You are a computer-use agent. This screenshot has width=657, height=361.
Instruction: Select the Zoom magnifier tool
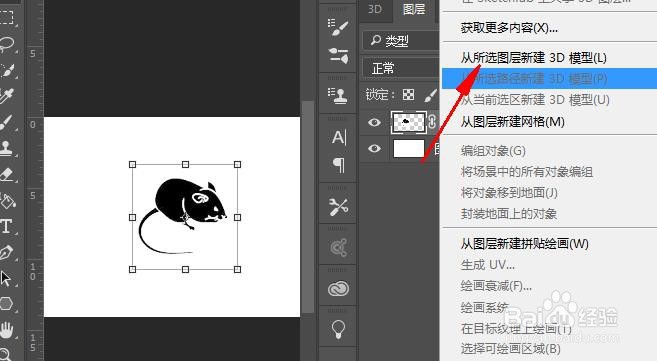[5, 354]
